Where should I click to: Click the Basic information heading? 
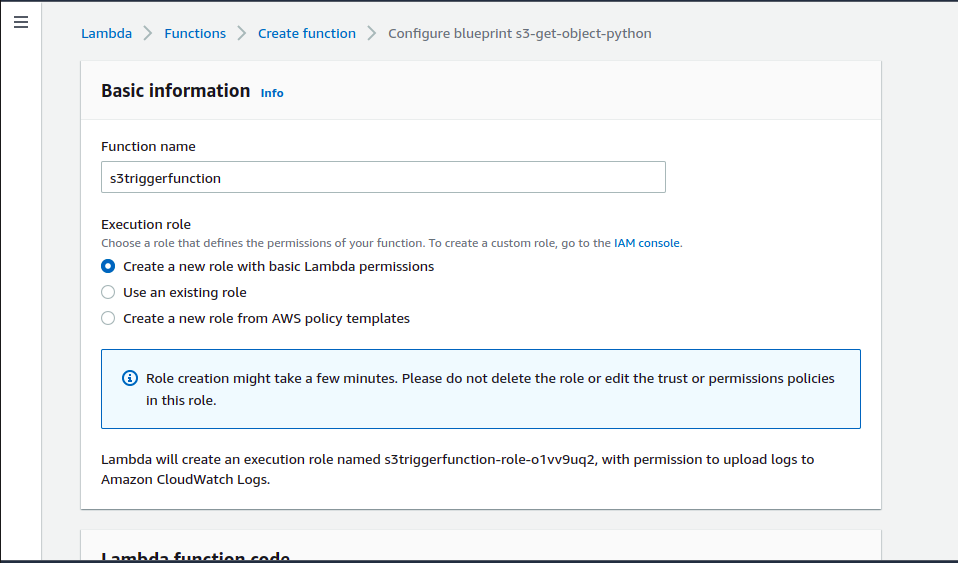point(176,91)
